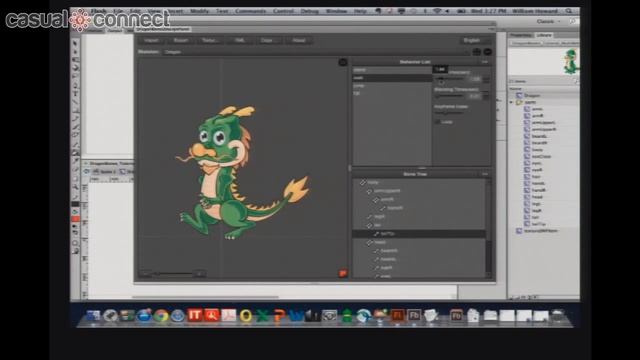Open Flash Builder from the Dock

click(414, 316)
